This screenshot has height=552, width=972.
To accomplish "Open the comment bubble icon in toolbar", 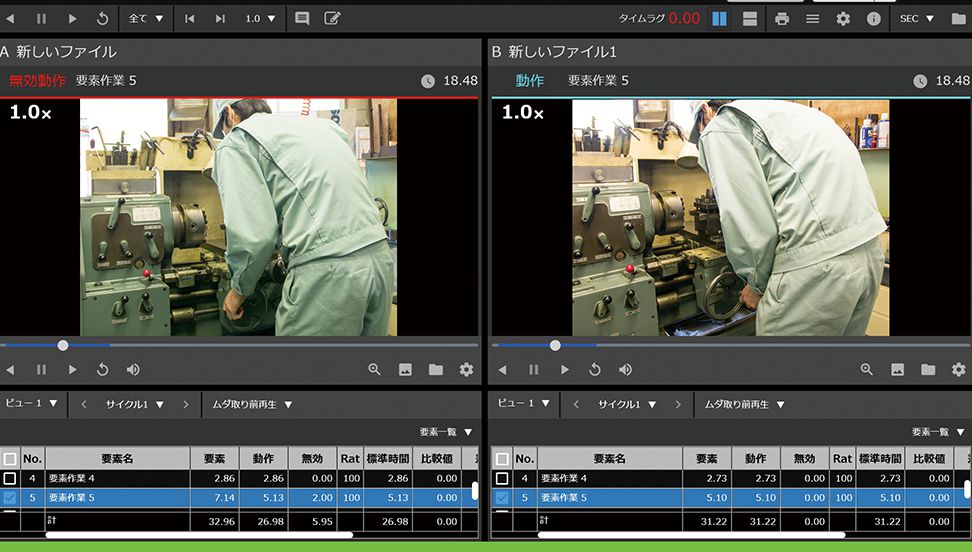I will [302, 19].
